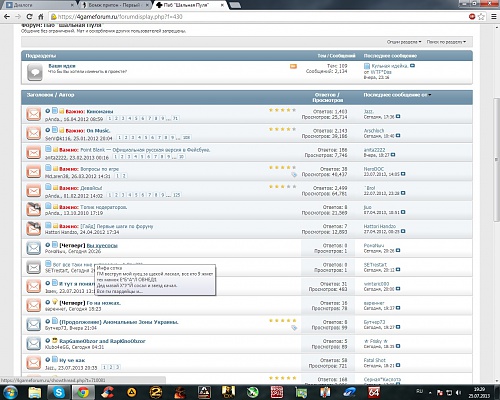This screenshot has width=500, height=400.
Task: Go to page 2 of Вопросы по игре
Action: [x=124, y=176]
